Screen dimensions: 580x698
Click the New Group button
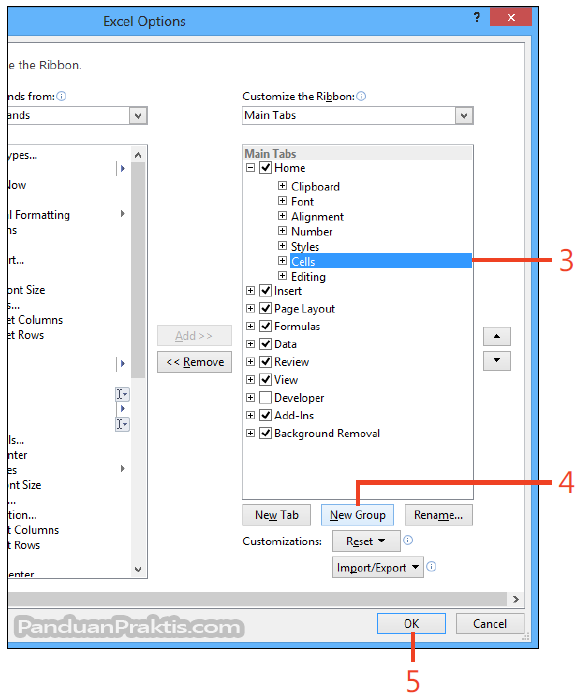[357, 515]
